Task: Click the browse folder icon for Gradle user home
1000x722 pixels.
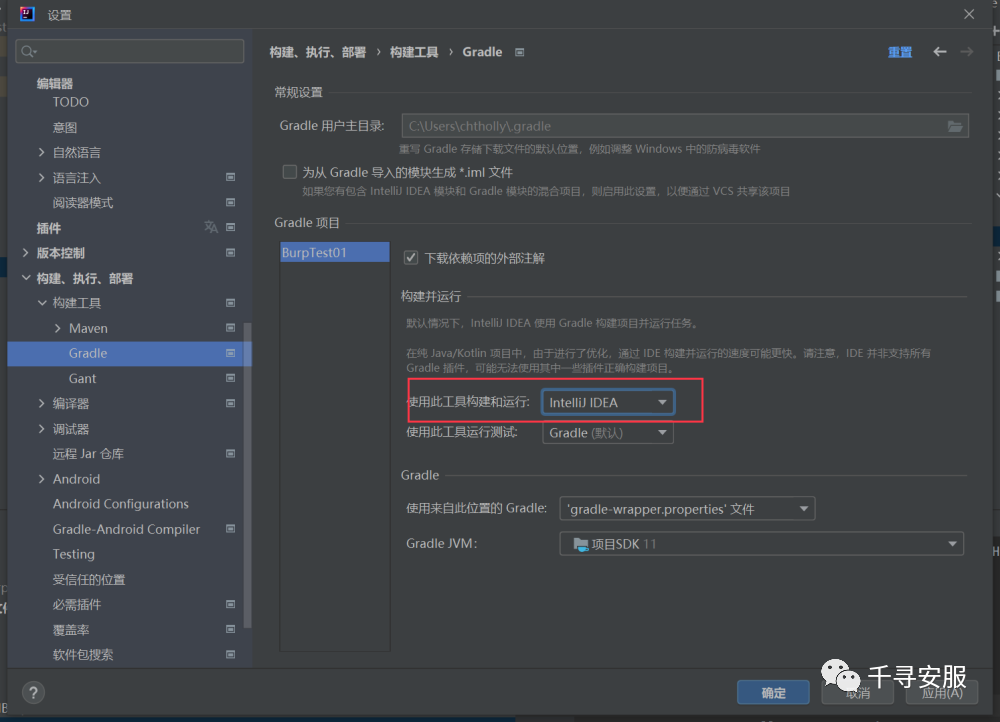Action: point(954,126)
